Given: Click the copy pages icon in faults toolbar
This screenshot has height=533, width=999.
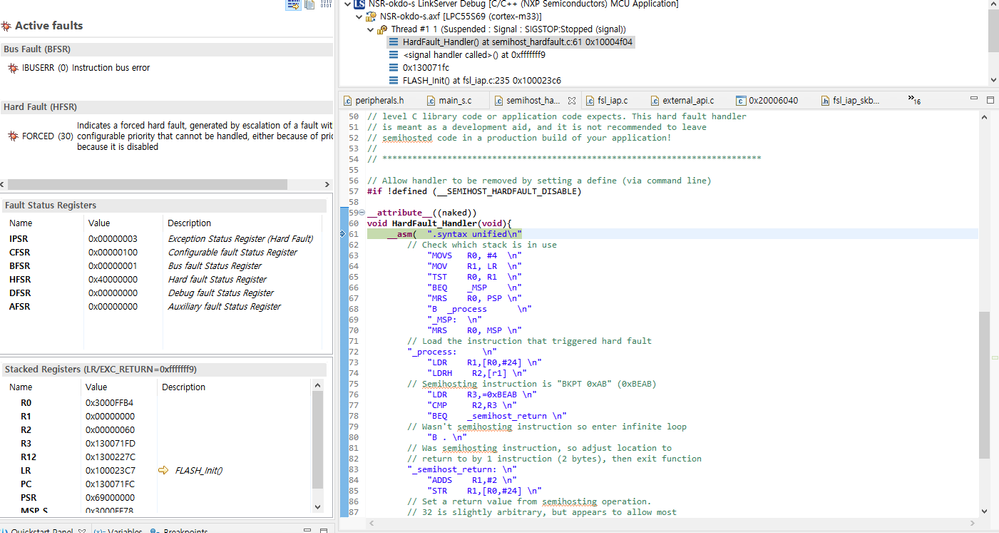Looking at the screenshot, I should click(x=310, y=4).
